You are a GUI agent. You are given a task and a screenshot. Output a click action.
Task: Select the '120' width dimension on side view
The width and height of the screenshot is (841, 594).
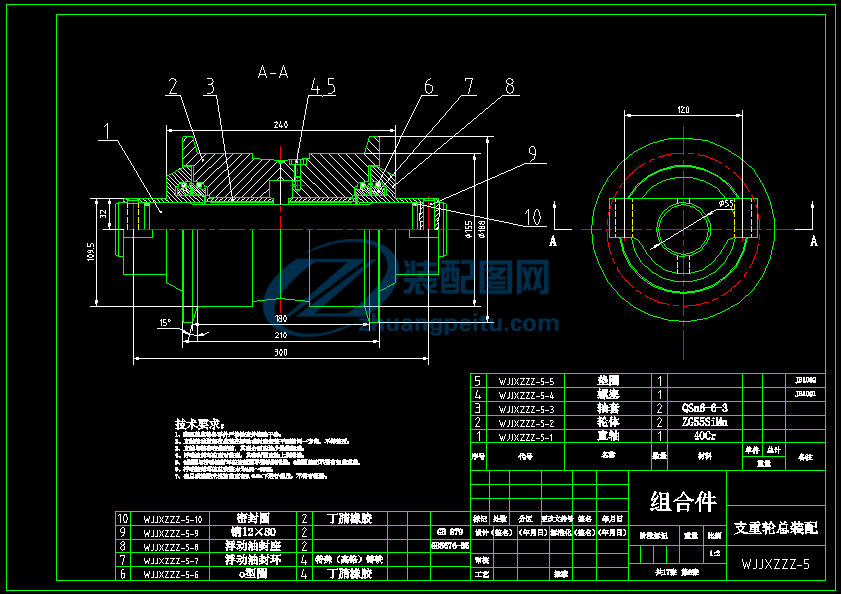(x=683, y=110)
